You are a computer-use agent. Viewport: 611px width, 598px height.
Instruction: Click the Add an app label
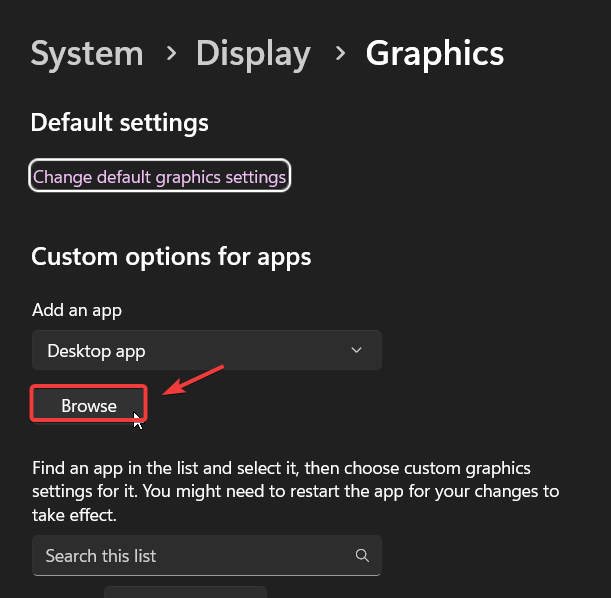tap(76, 310)
